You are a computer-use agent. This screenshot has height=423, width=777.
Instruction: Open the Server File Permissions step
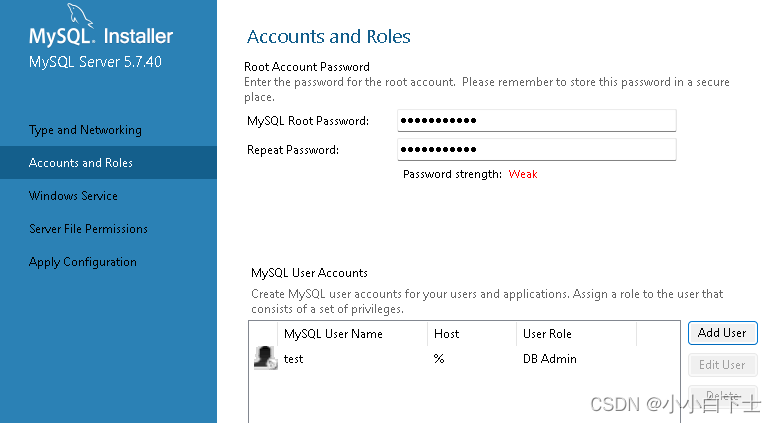coord(88,229)
